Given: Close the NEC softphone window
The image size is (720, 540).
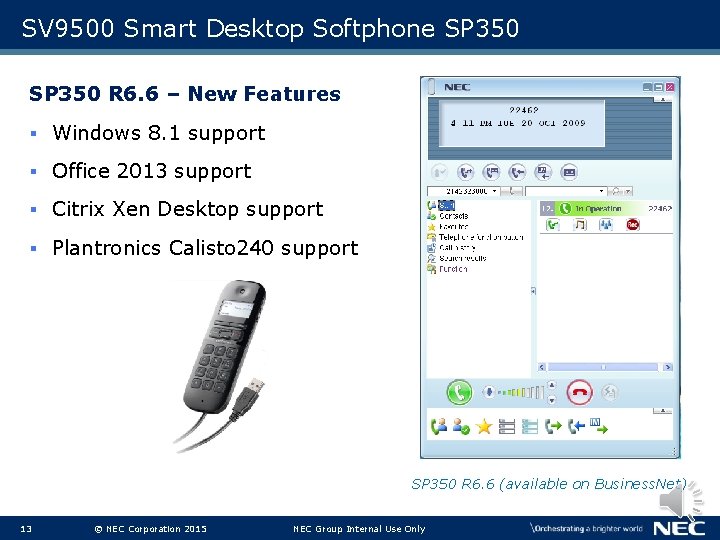Looking at the screenshot, I should (669, 87).
